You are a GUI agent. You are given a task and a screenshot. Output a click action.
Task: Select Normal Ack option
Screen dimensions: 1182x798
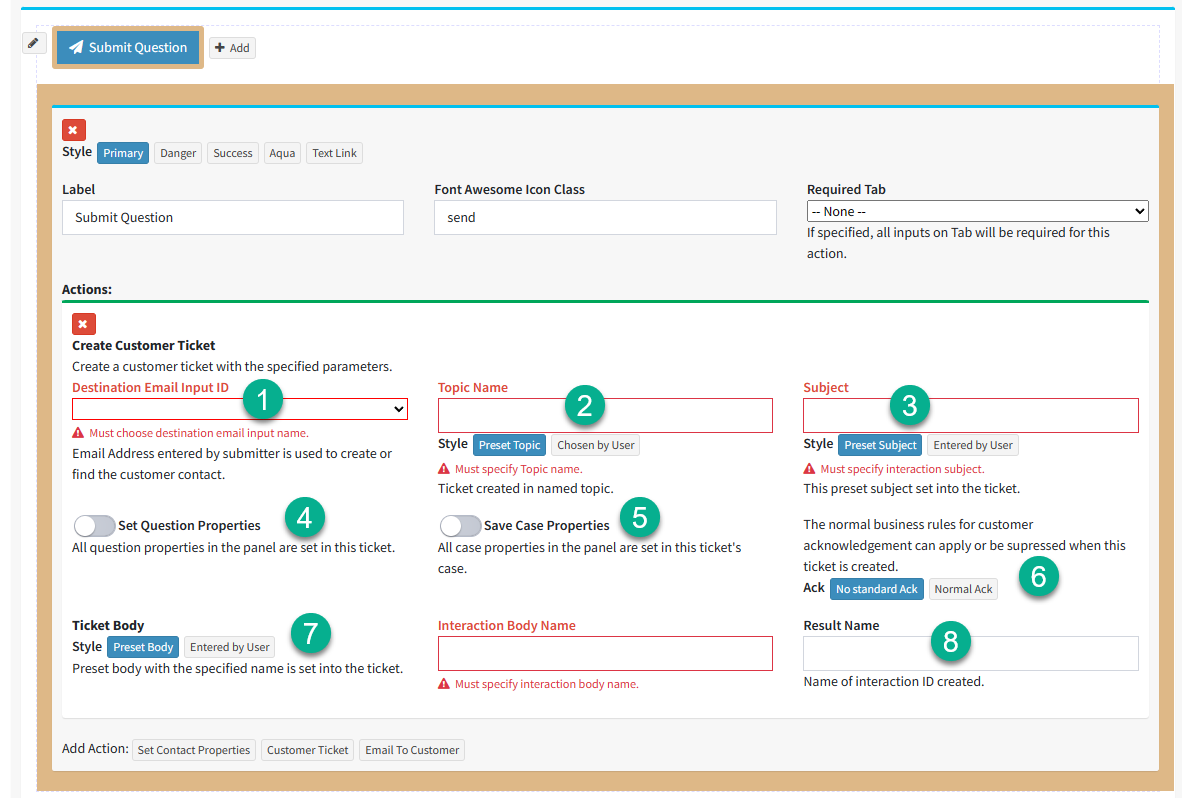[x=963, y=589]
